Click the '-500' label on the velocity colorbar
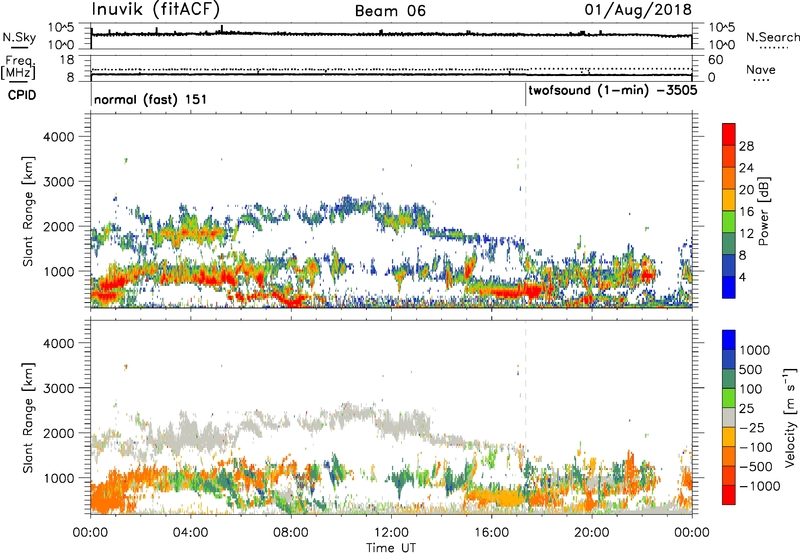The height and width of the screenshot is (554, 800). (x=756, y=466)
